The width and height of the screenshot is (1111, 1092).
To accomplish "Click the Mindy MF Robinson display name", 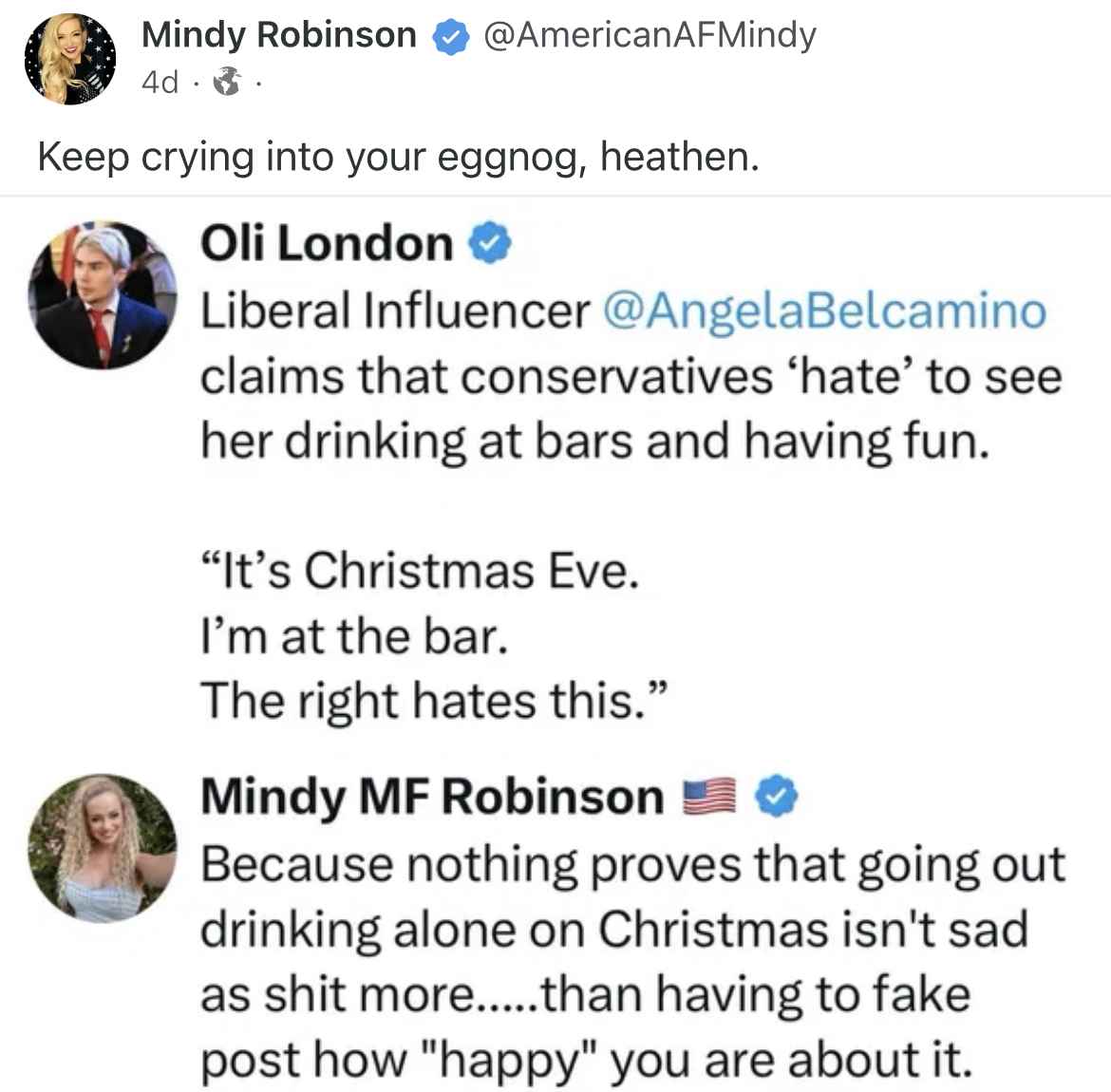I will pyautogui.click(x=431, y=796).
